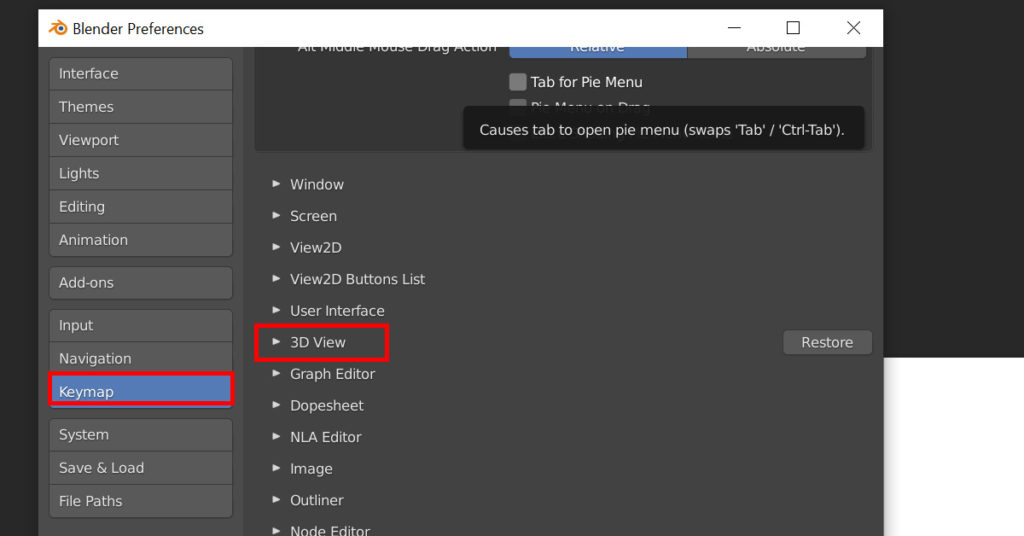This screenshot has height=536, width=1024.
Task: Click the 3D View keymap label
Action: point(317,342)
